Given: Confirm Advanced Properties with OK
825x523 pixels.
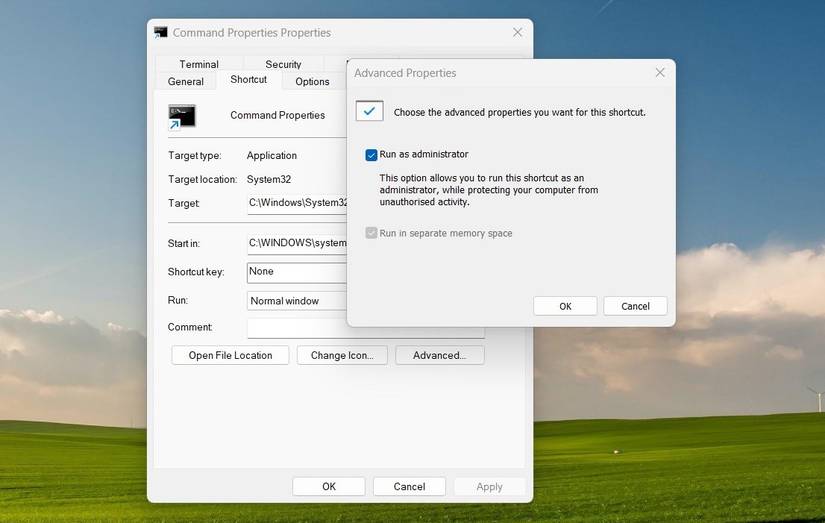Looking at the screenshot, I should point(565,306).
